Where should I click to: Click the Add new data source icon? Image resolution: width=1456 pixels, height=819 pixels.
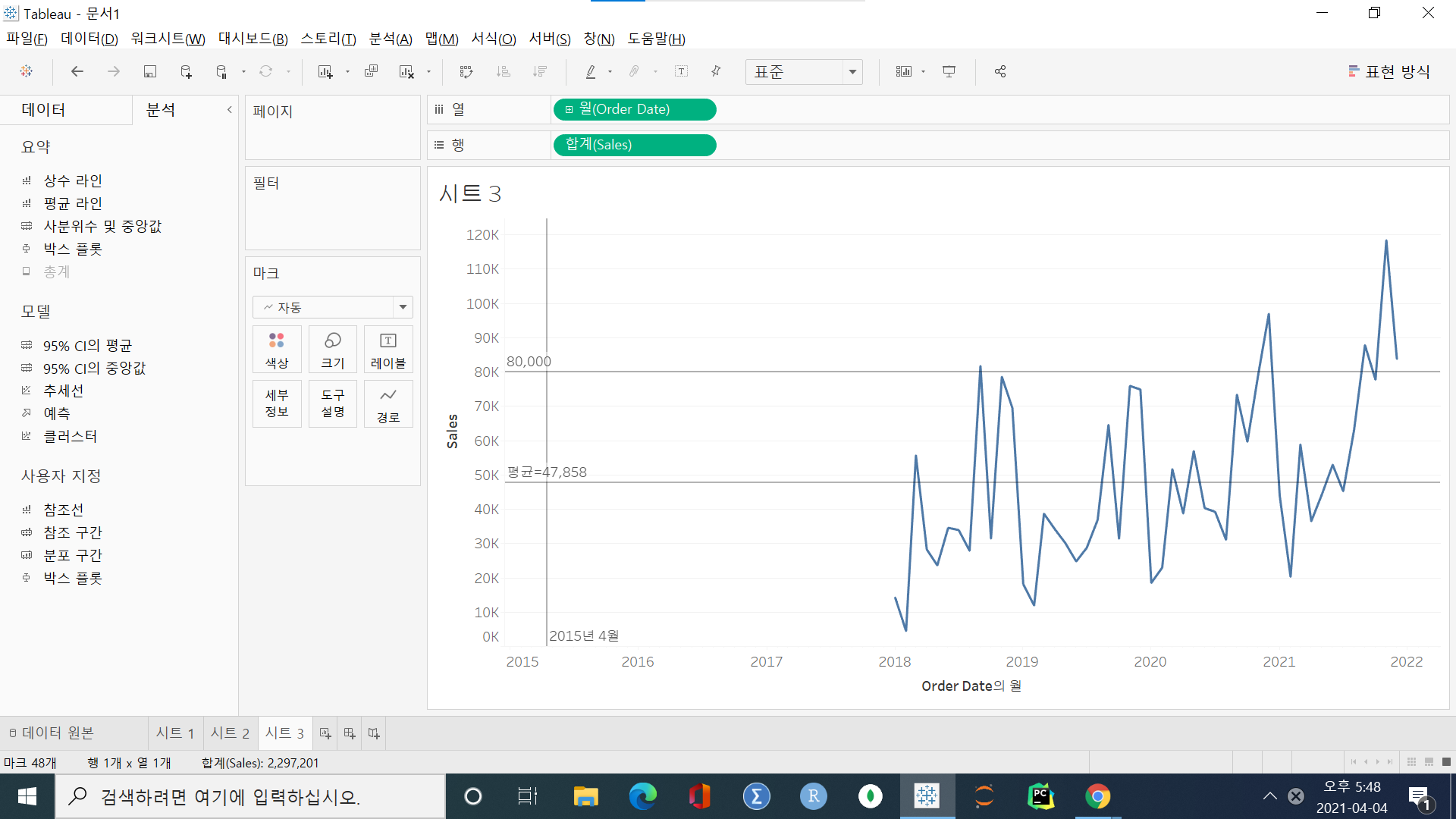(186, 71)
